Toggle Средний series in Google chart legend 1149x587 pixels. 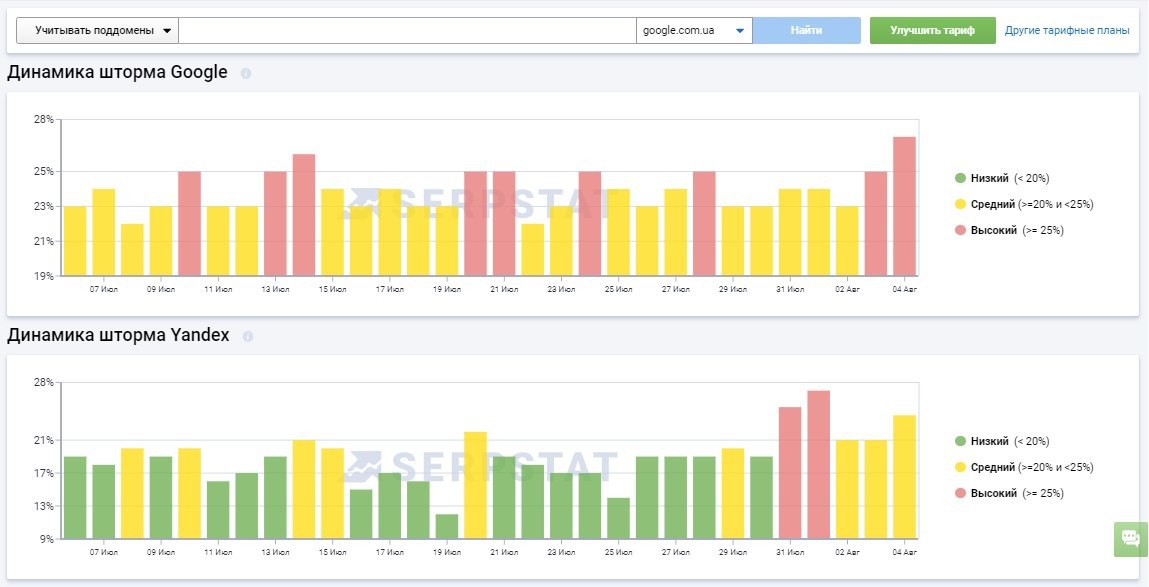point(1024,204)
